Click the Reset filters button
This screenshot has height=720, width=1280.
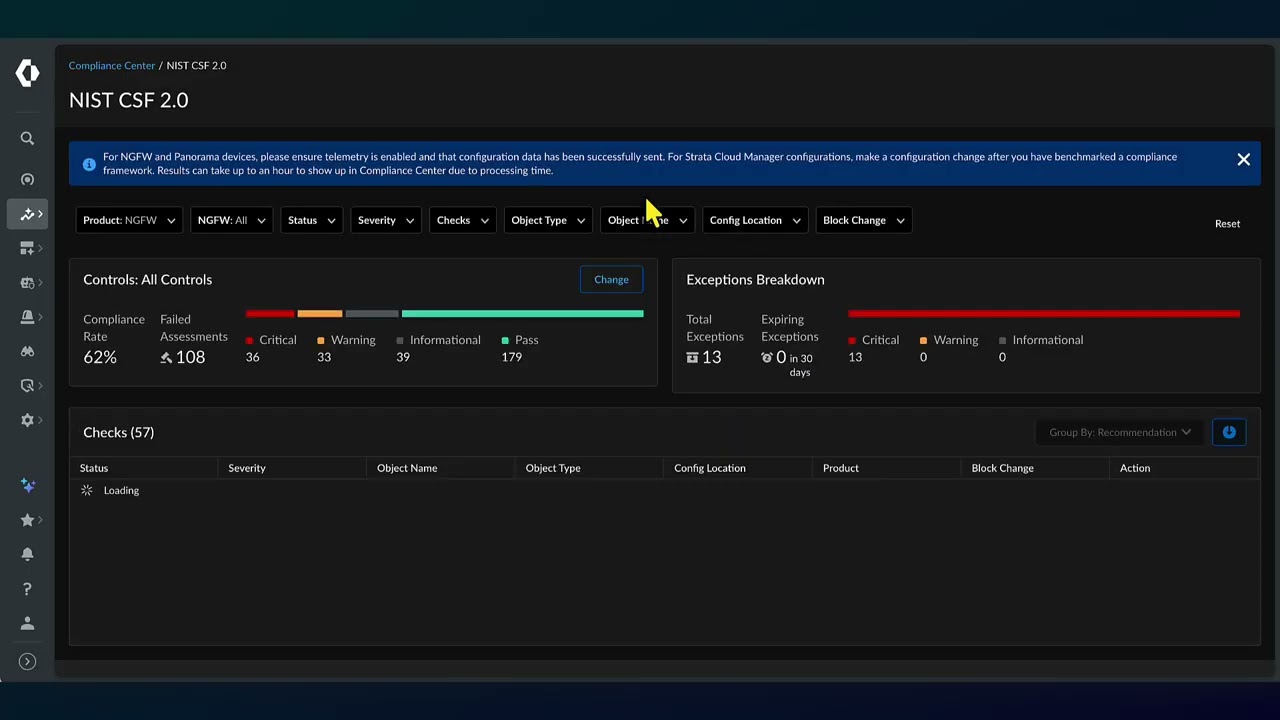point(1227,224)
